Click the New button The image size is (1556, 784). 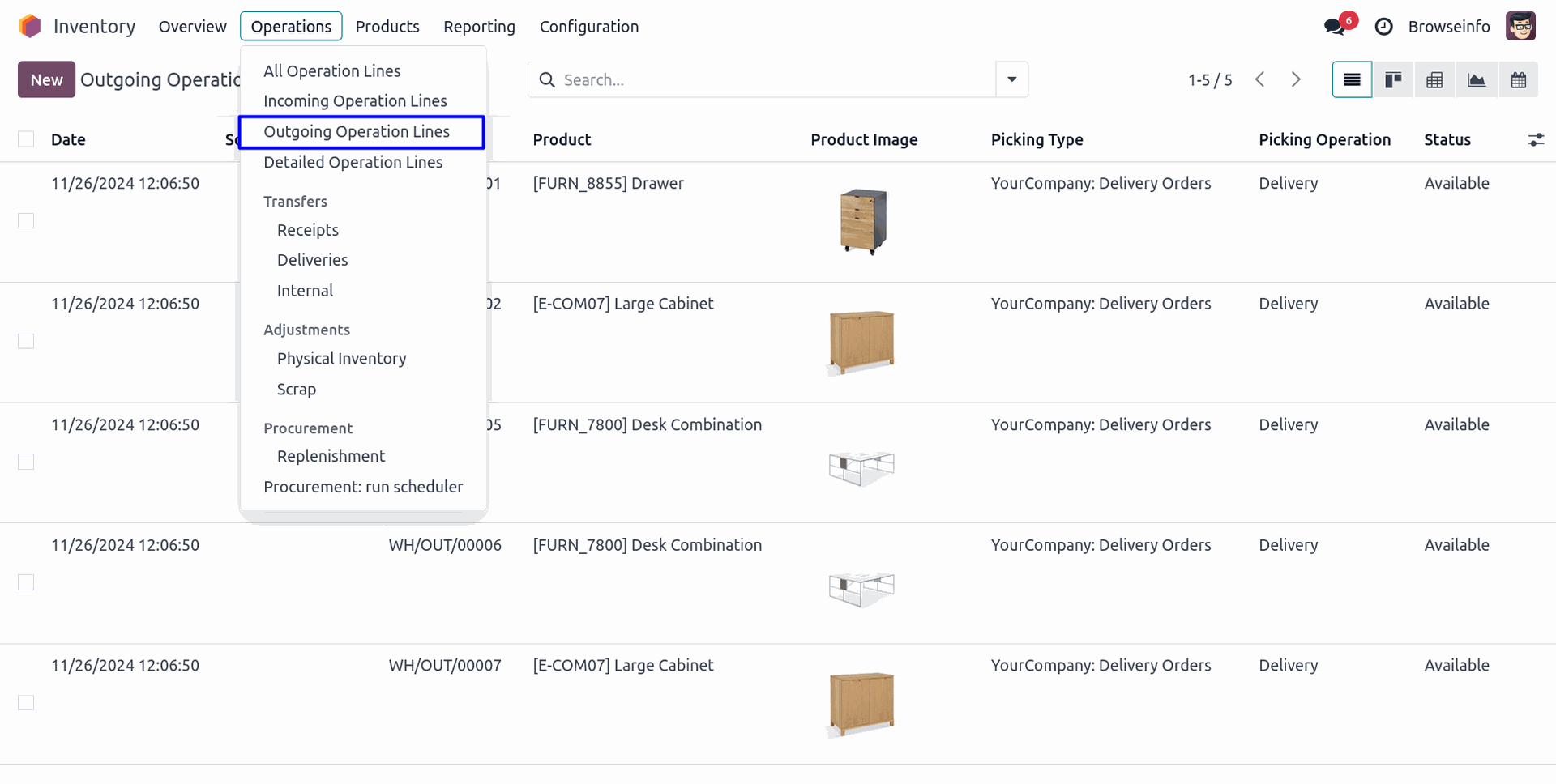pyautogui.click(x=46, y=79)
